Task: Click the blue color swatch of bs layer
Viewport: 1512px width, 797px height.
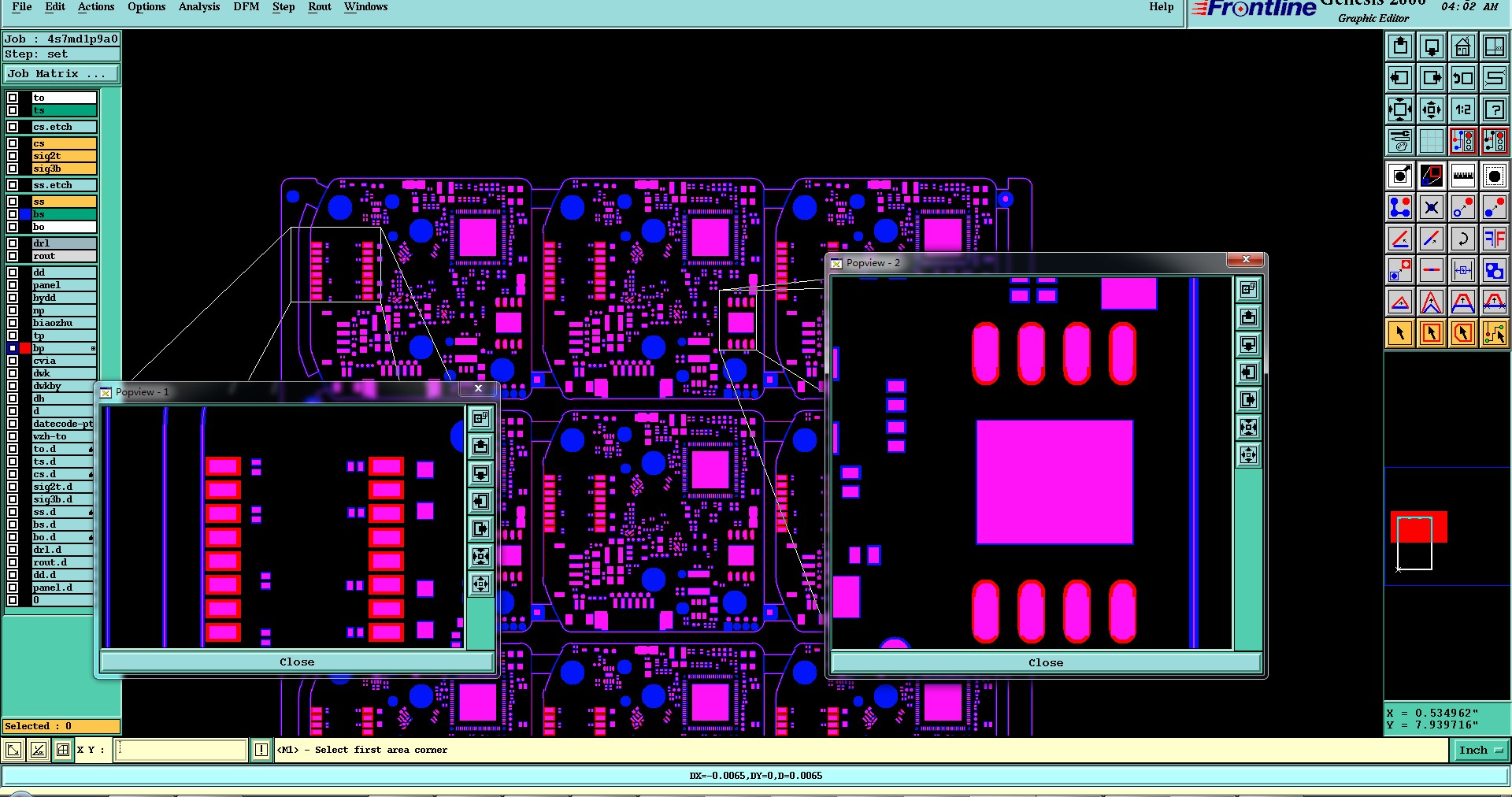Action: coord(25,214)
